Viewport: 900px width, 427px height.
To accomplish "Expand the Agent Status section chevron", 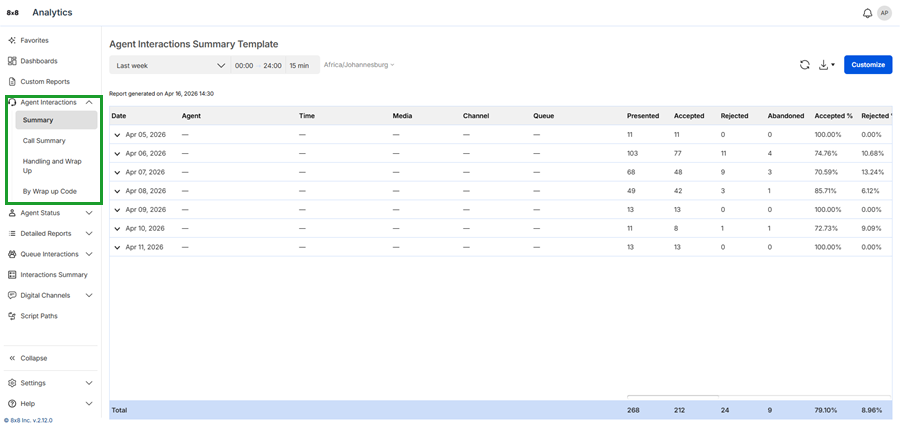I will click(89, 213).
